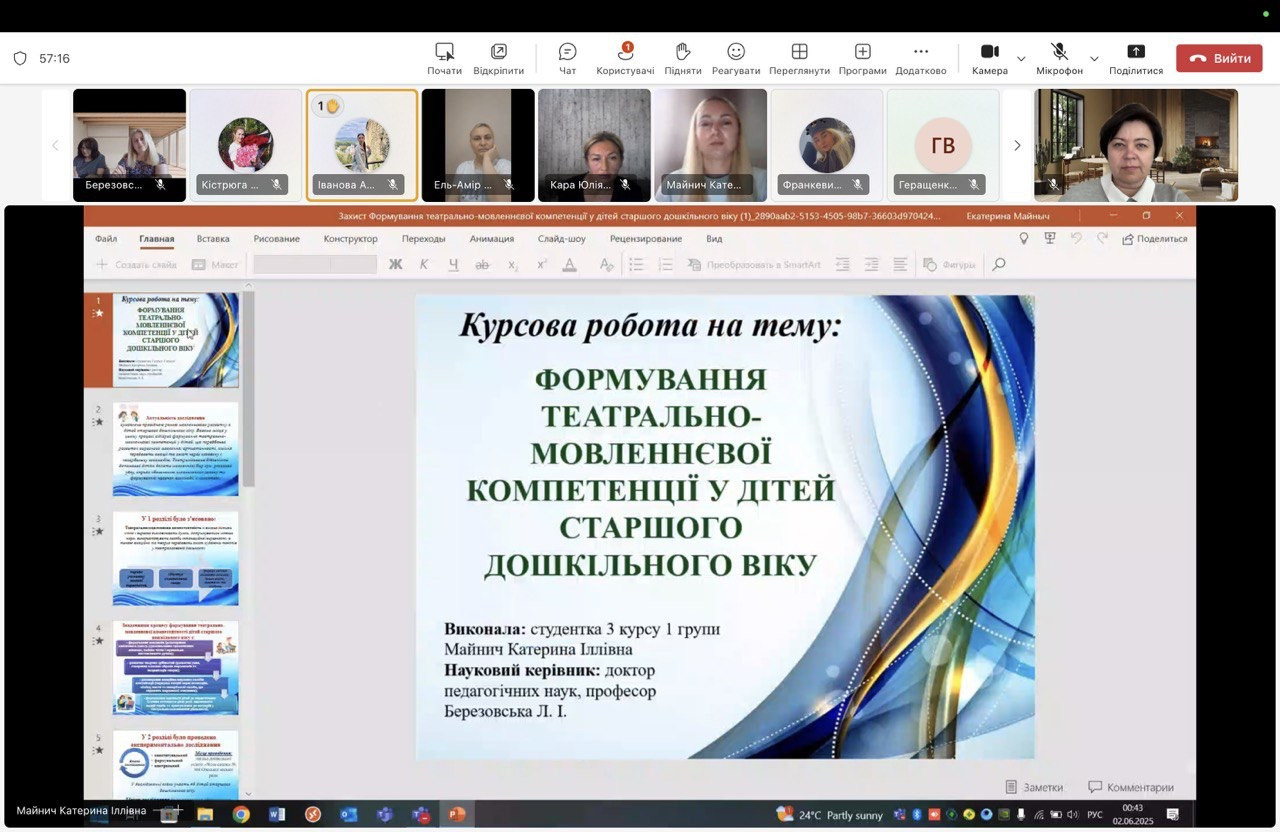
Task: Switch to the Анимация ribbon tab
Action: point(491,239)
